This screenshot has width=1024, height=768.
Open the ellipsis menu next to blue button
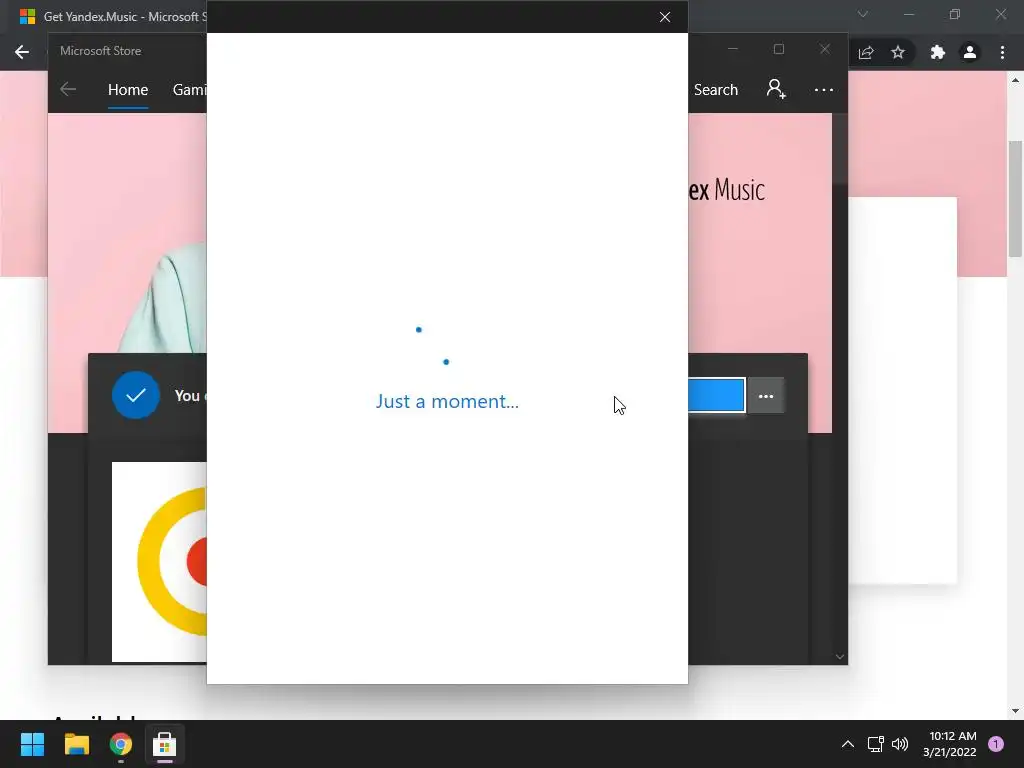765,396
